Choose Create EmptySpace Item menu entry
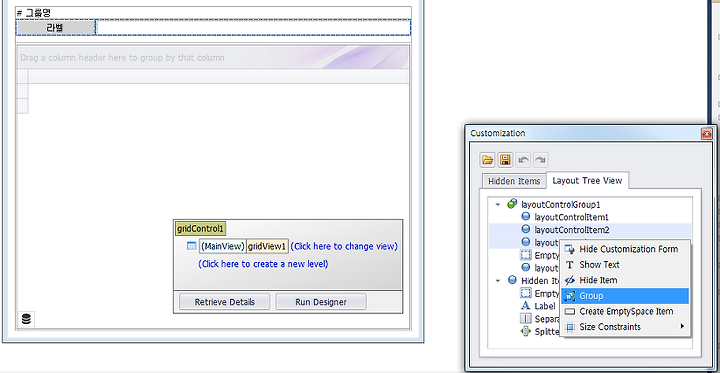This screenshot has height=373, width=720. point(625,311)
